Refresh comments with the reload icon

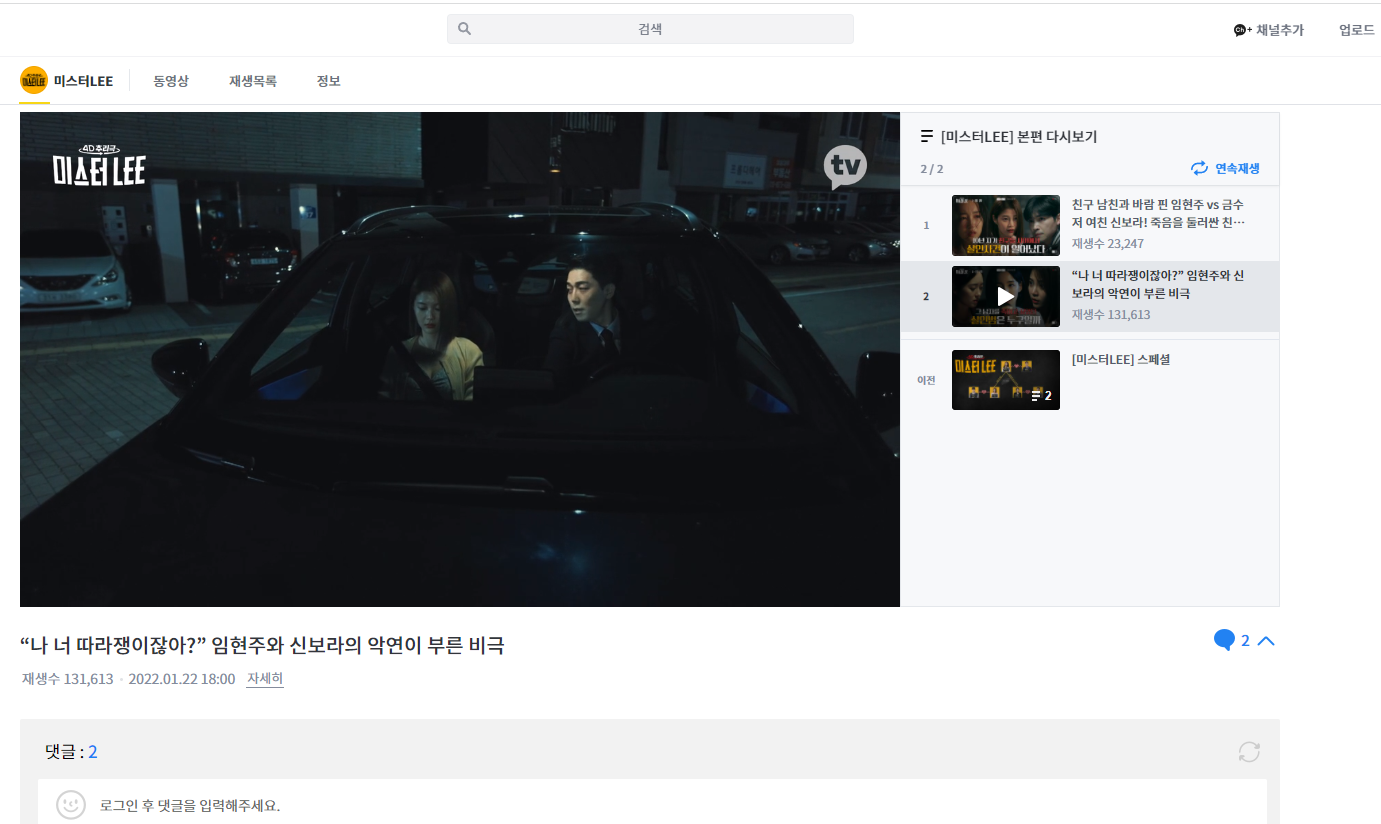[x=1249, y=752]
